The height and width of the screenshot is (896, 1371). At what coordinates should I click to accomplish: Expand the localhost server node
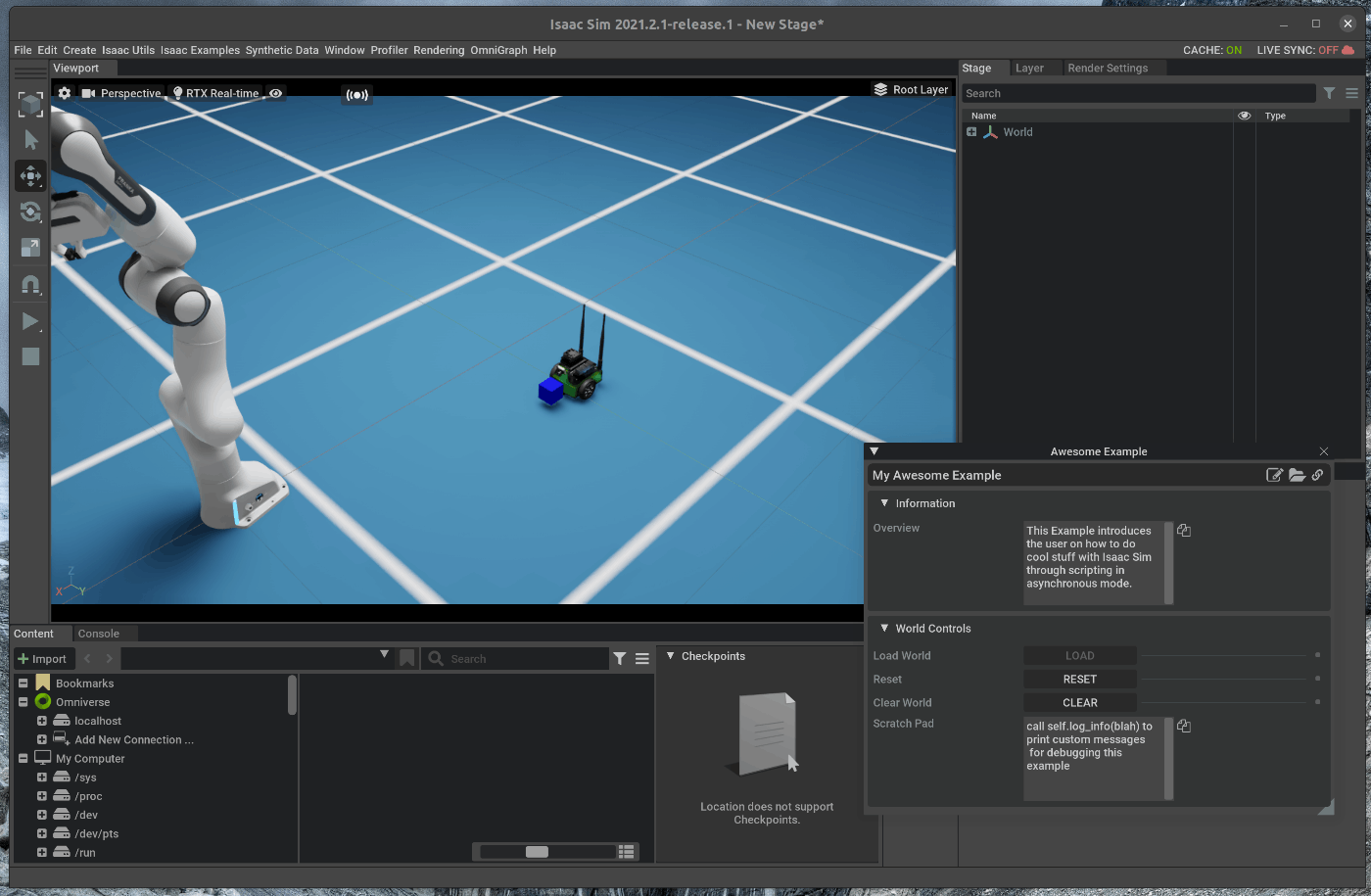[42, 721]
